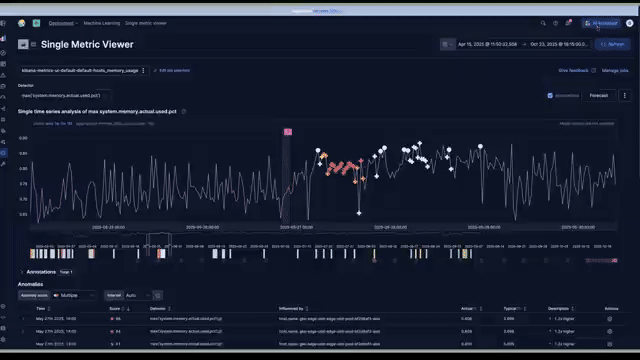Screen dimensions: 640x360
Task: Click Edit job selection link
Action: pos(172,71)
